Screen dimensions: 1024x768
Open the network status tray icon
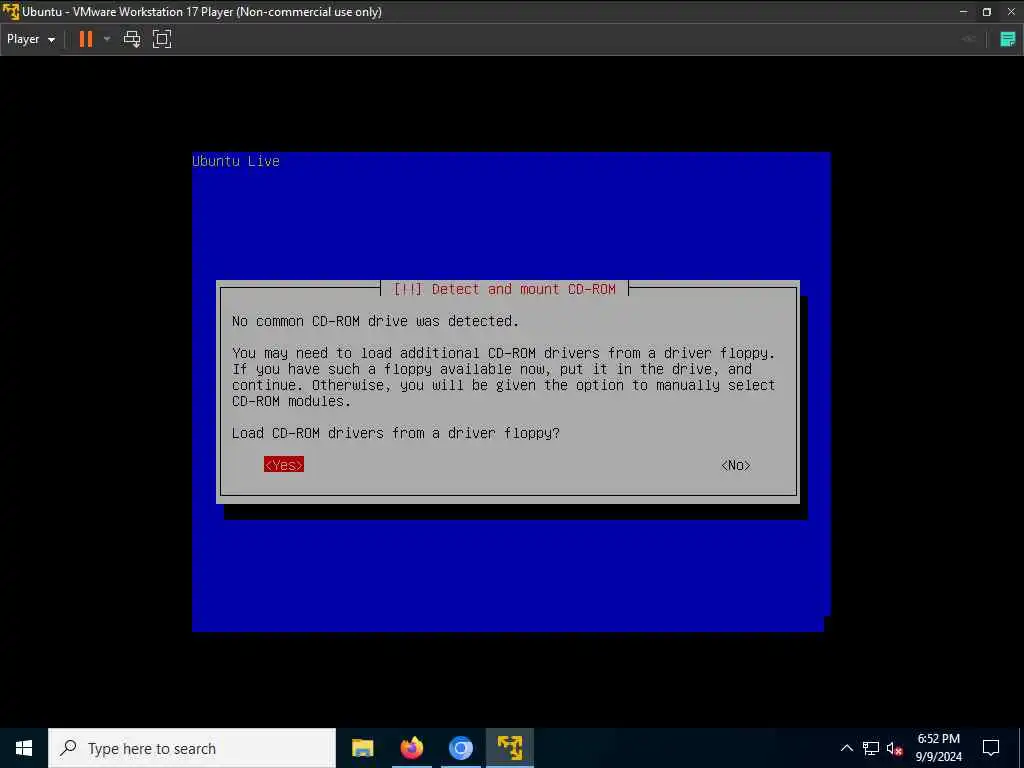point(871,748)
